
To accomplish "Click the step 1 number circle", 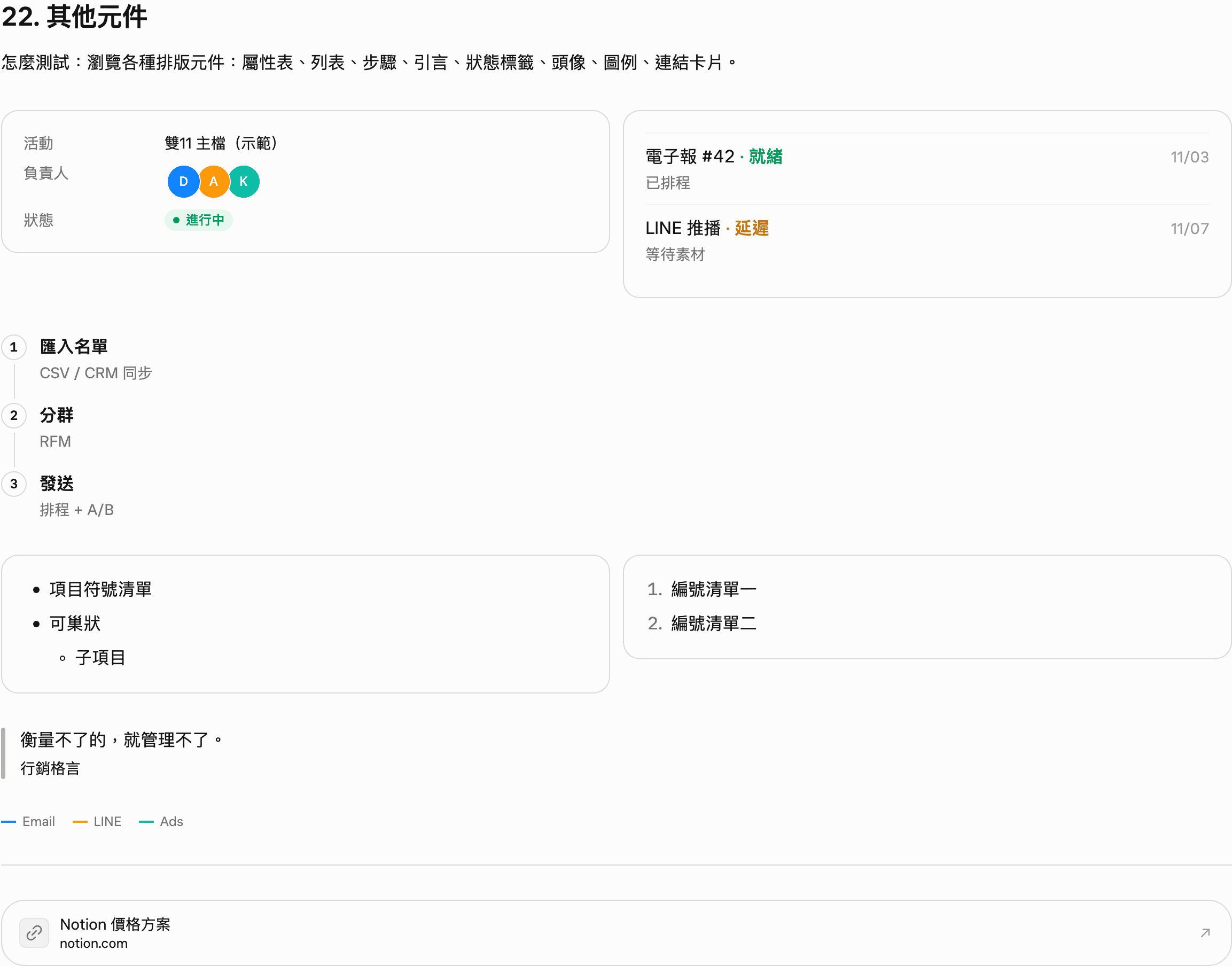I will click(14, 347).
